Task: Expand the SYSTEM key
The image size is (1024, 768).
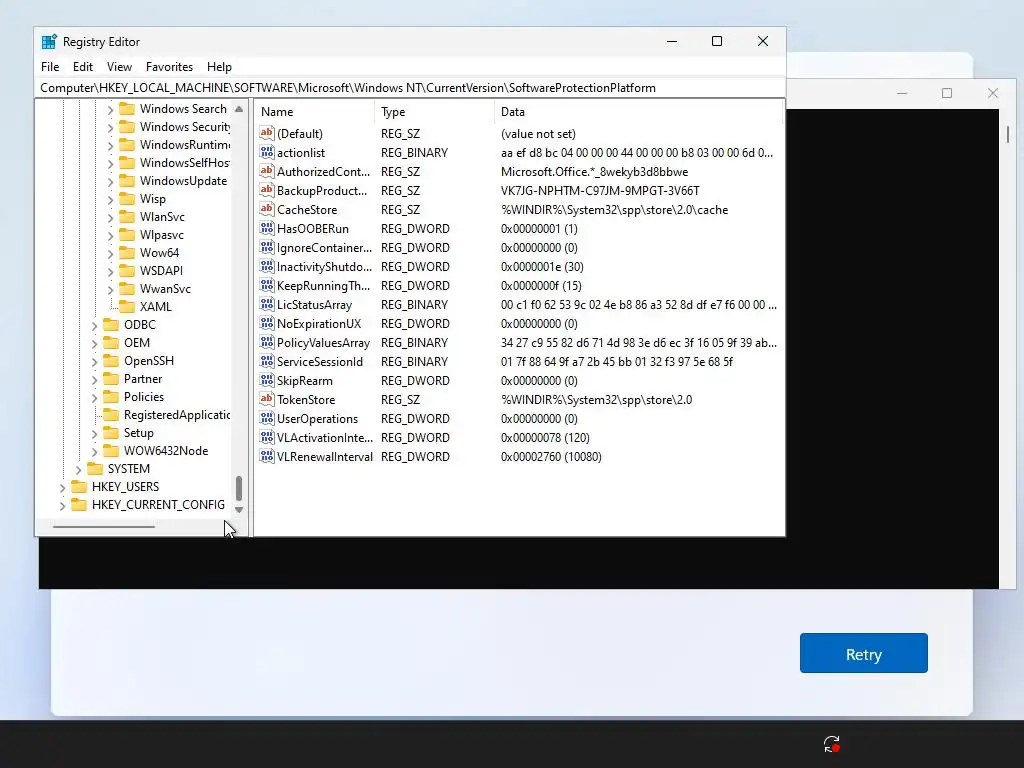Action: [78, 469]
